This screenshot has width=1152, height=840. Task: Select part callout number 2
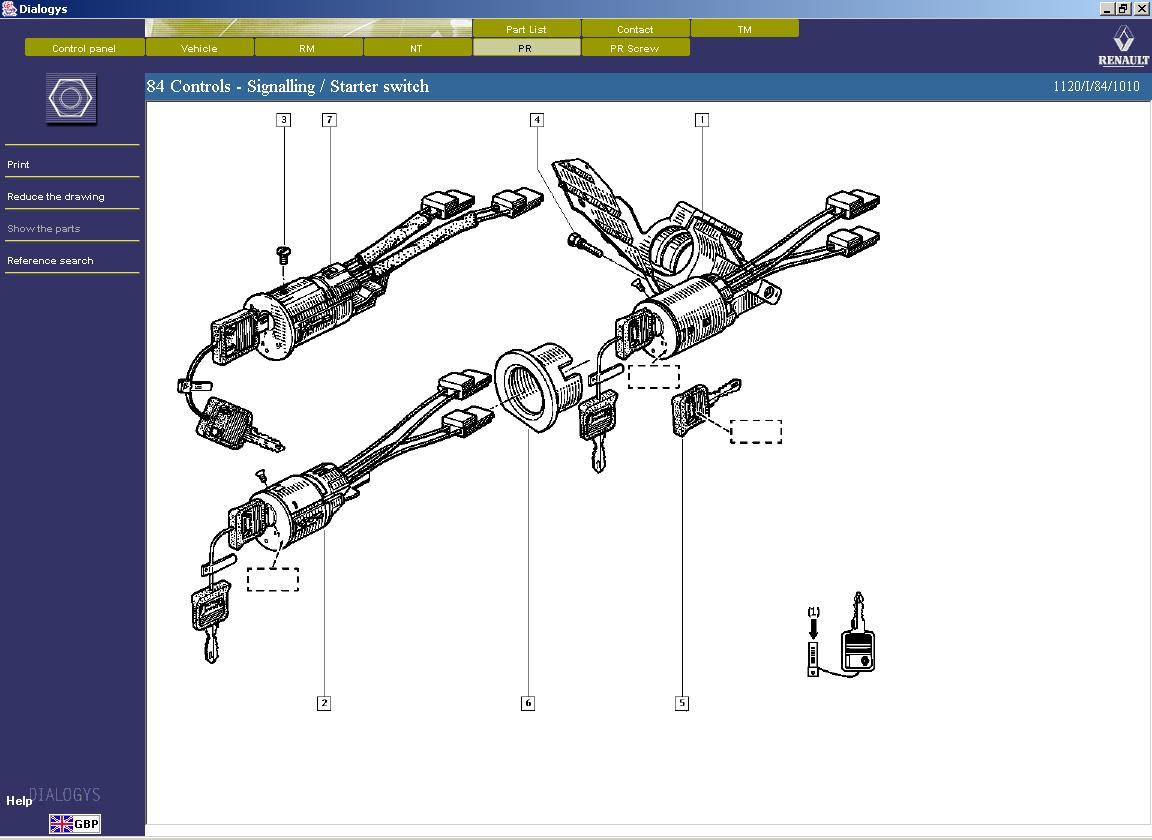[x=324, y=703]
